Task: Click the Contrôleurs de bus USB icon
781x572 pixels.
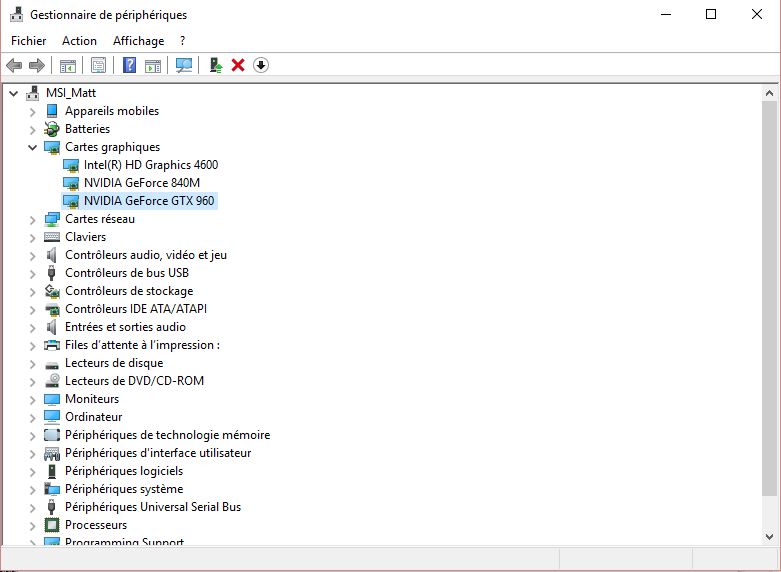Action: pos(51,273)
